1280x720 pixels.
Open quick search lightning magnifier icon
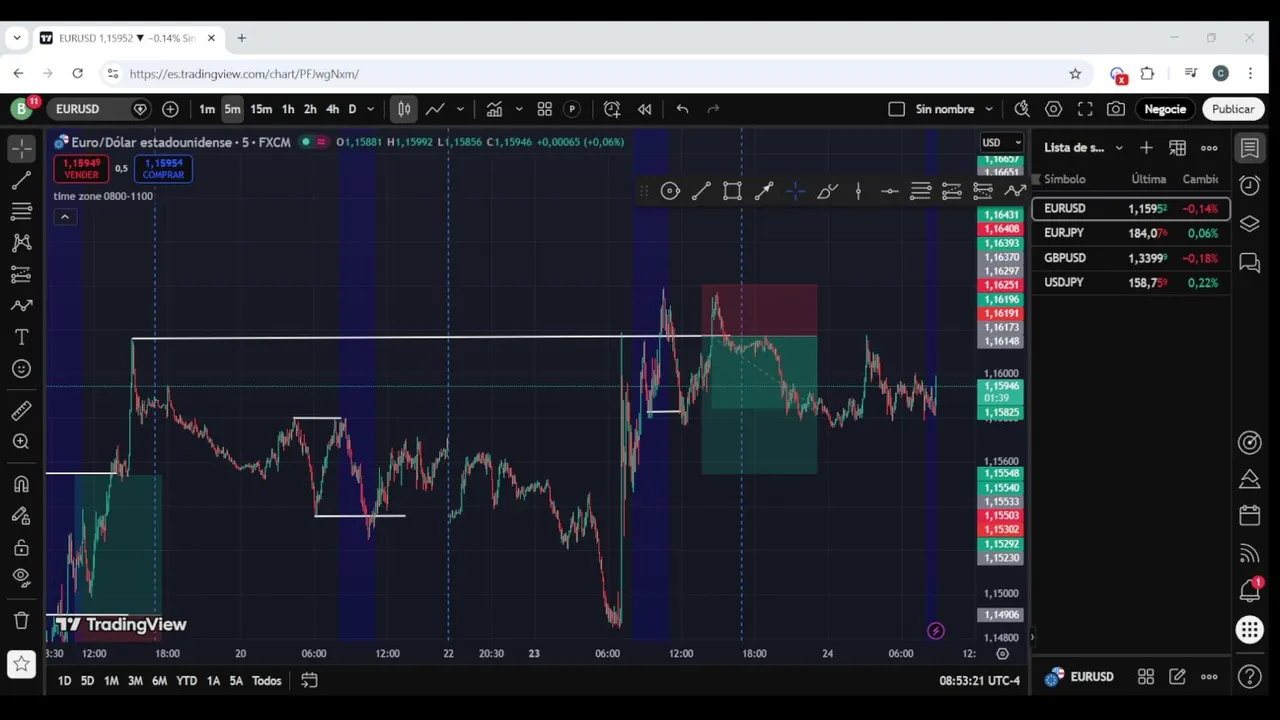(x=1021, y=109)
